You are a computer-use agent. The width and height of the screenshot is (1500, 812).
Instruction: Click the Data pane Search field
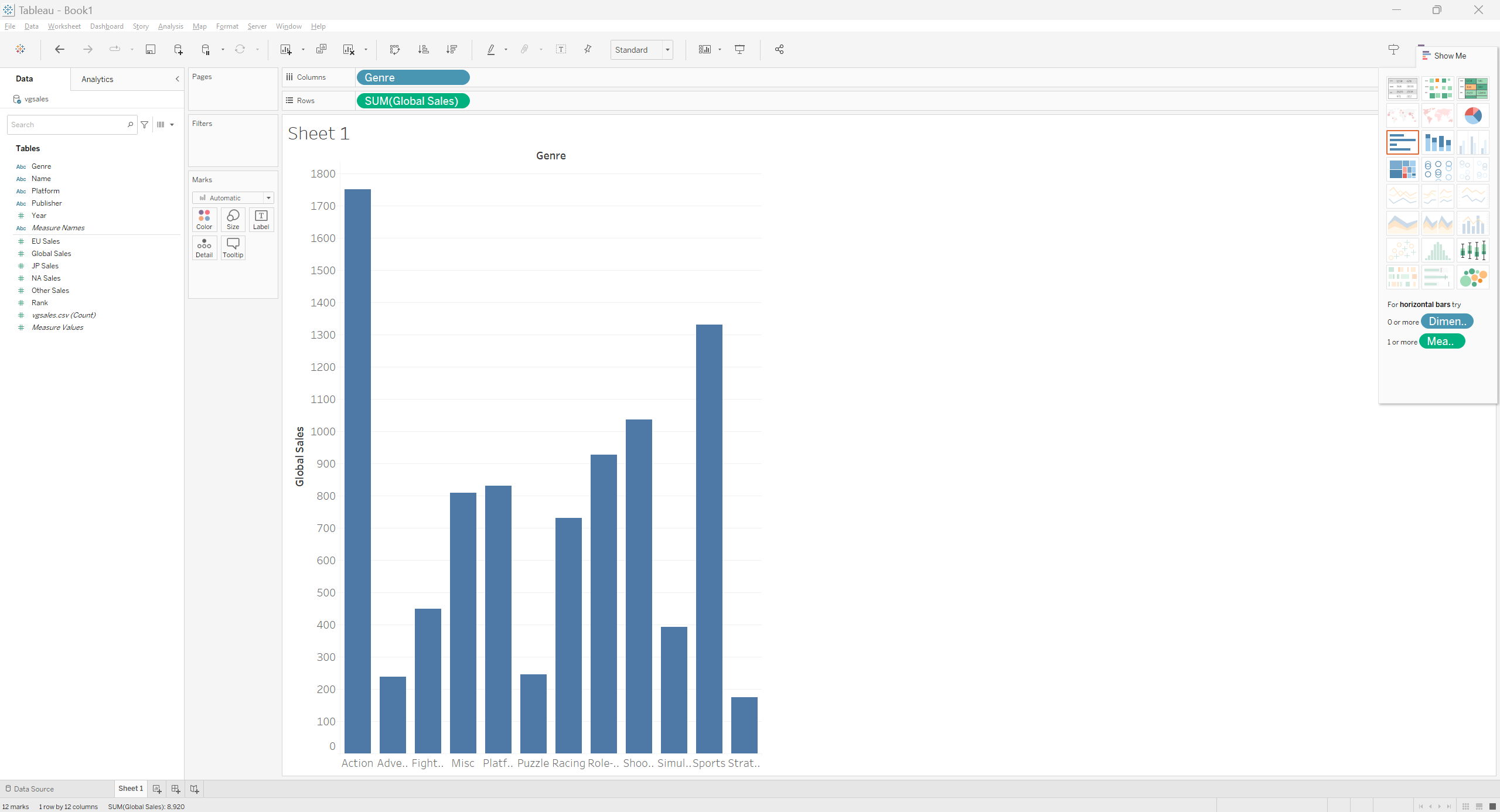pos(71,125)
